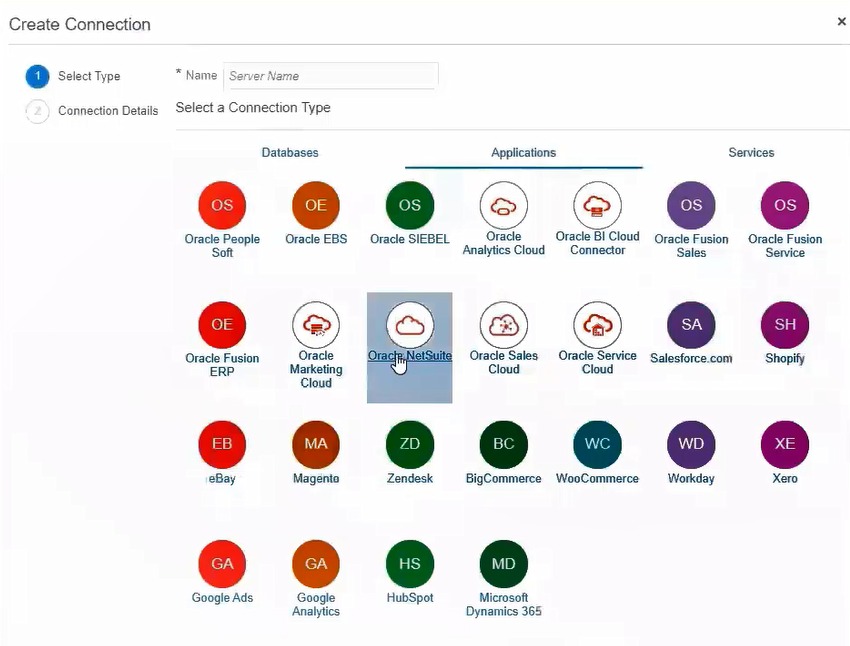This screenshot has width=850, height=646.
Task: Pick the Oracle Fusion Service icon
Action: [785, 205]
